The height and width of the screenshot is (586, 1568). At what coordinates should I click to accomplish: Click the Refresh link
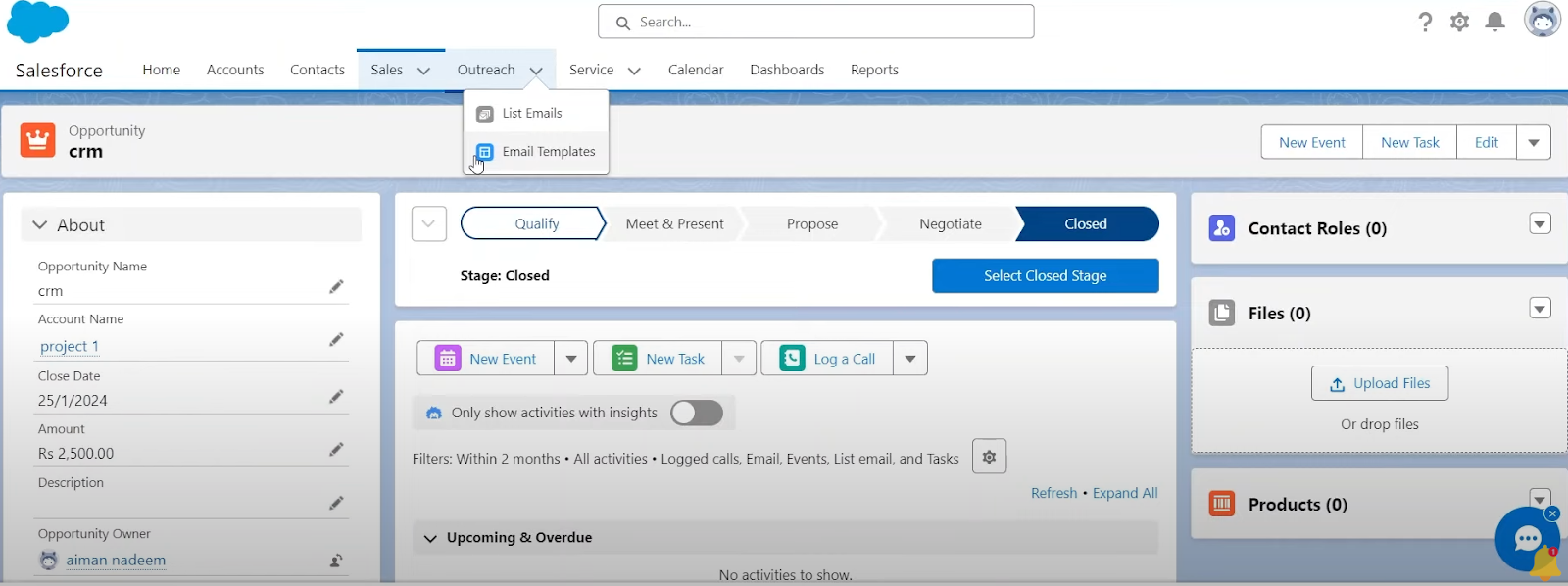point(1053,493)
